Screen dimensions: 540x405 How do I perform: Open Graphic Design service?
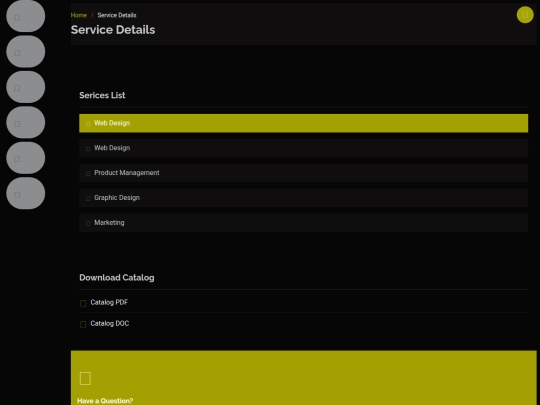point(303,198)
